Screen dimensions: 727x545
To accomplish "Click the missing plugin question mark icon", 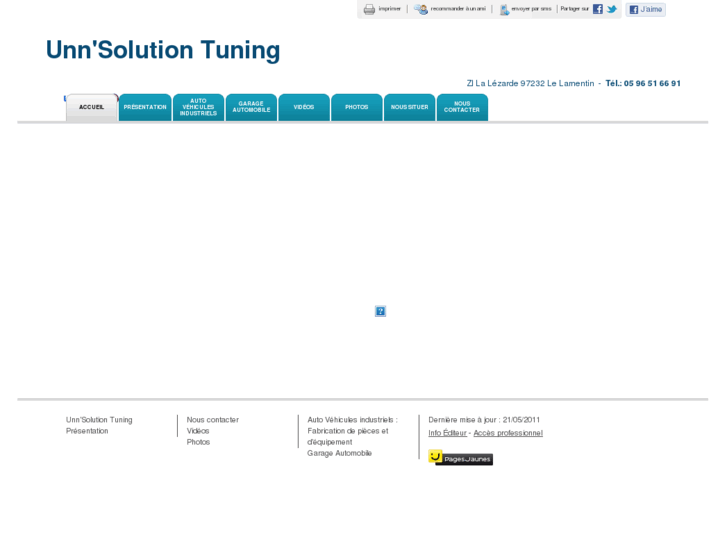I will (x=380, y=311).
